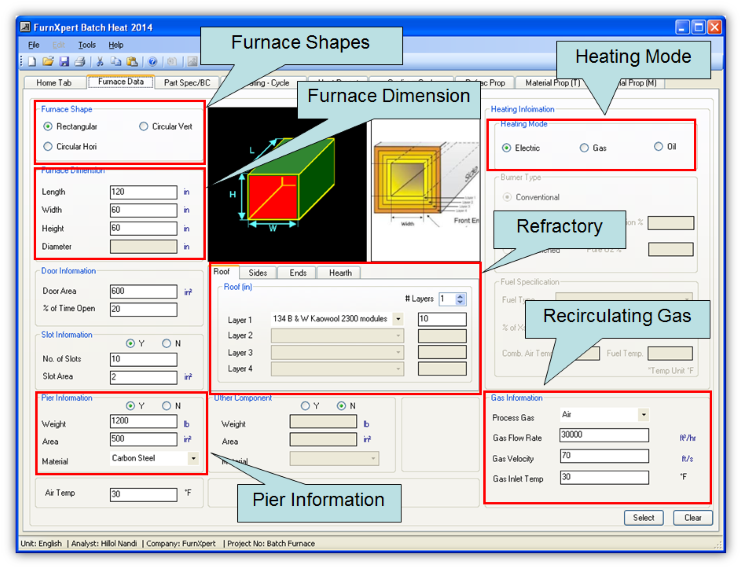The image size is (742, 569).
Task: Switch to the Material Prop (T) tab
Action: point(552,82)
